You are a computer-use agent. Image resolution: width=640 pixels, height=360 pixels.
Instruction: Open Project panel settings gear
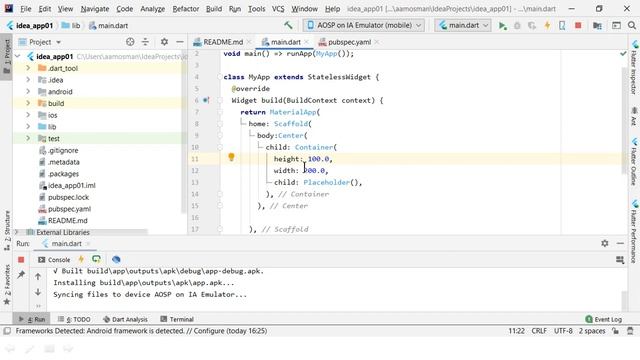164,42
